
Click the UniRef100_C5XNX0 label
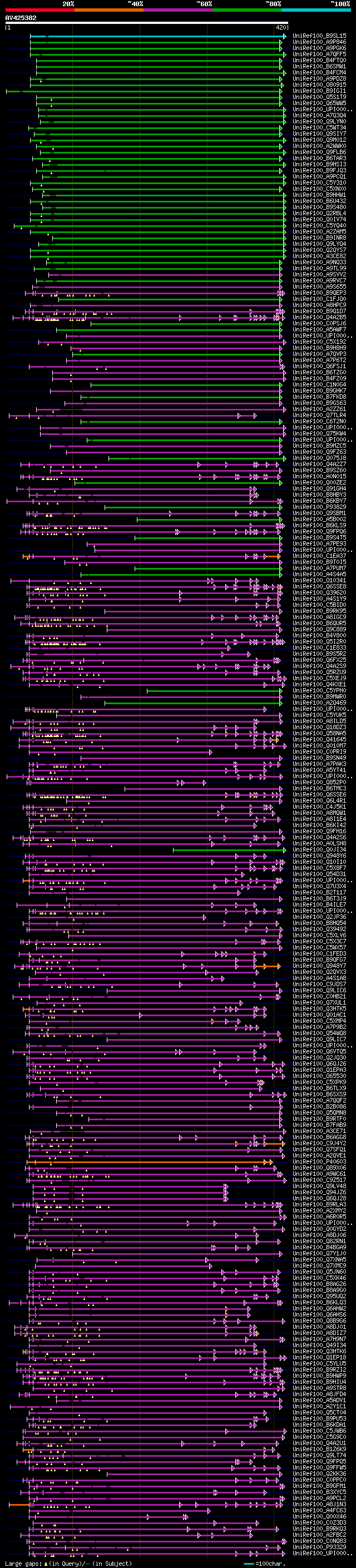(319, 189)
